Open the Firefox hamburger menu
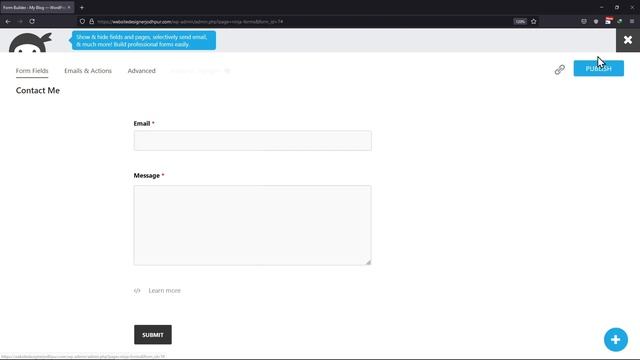This screenshot has width=640, height=360. pos(632,21)
